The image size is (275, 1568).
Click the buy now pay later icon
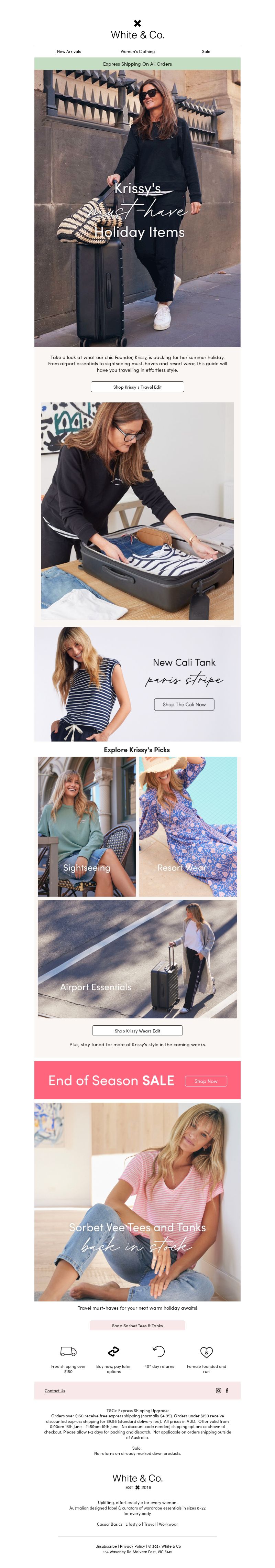click(114, 1351)
